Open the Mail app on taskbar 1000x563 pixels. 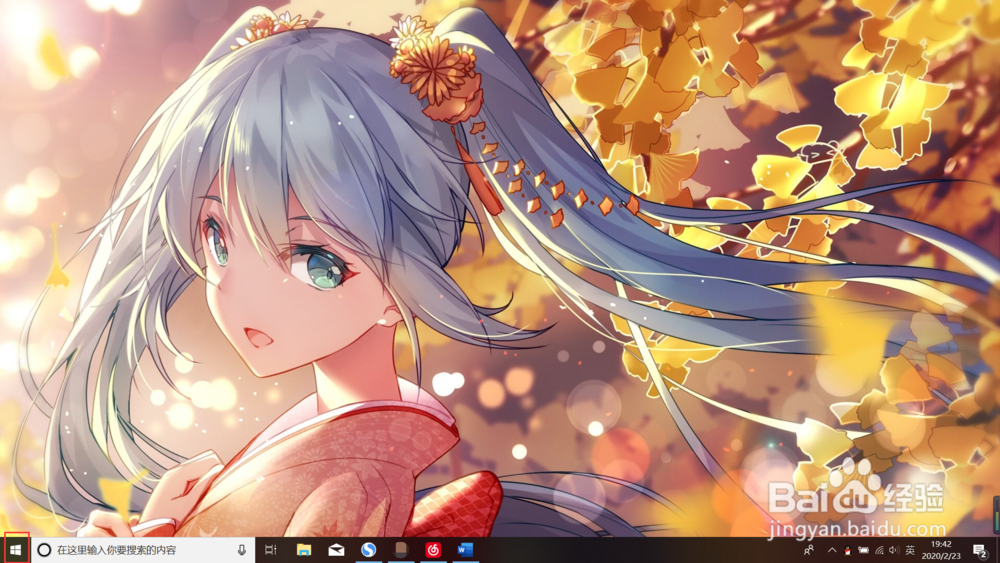(x=336, y=550)
